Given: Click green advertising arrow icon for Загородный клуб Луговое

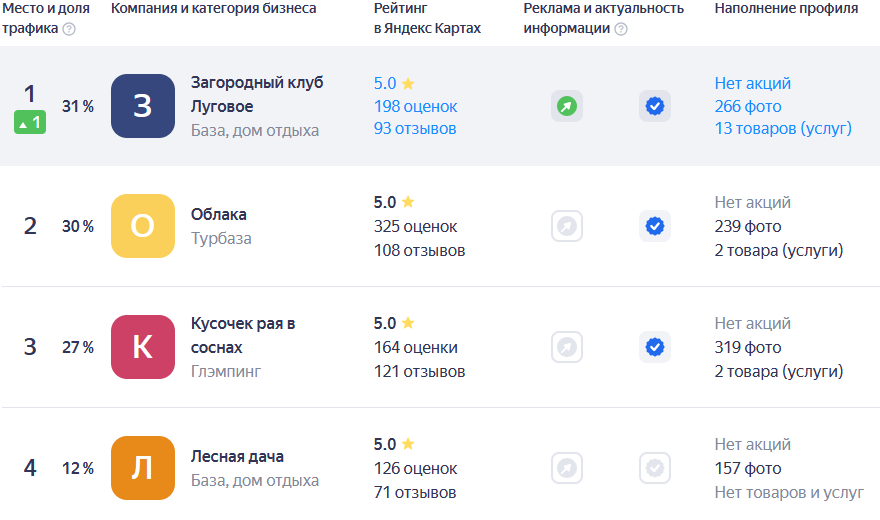Looking at the screenshot, I should pyautogui.click(x=567, y=106).
